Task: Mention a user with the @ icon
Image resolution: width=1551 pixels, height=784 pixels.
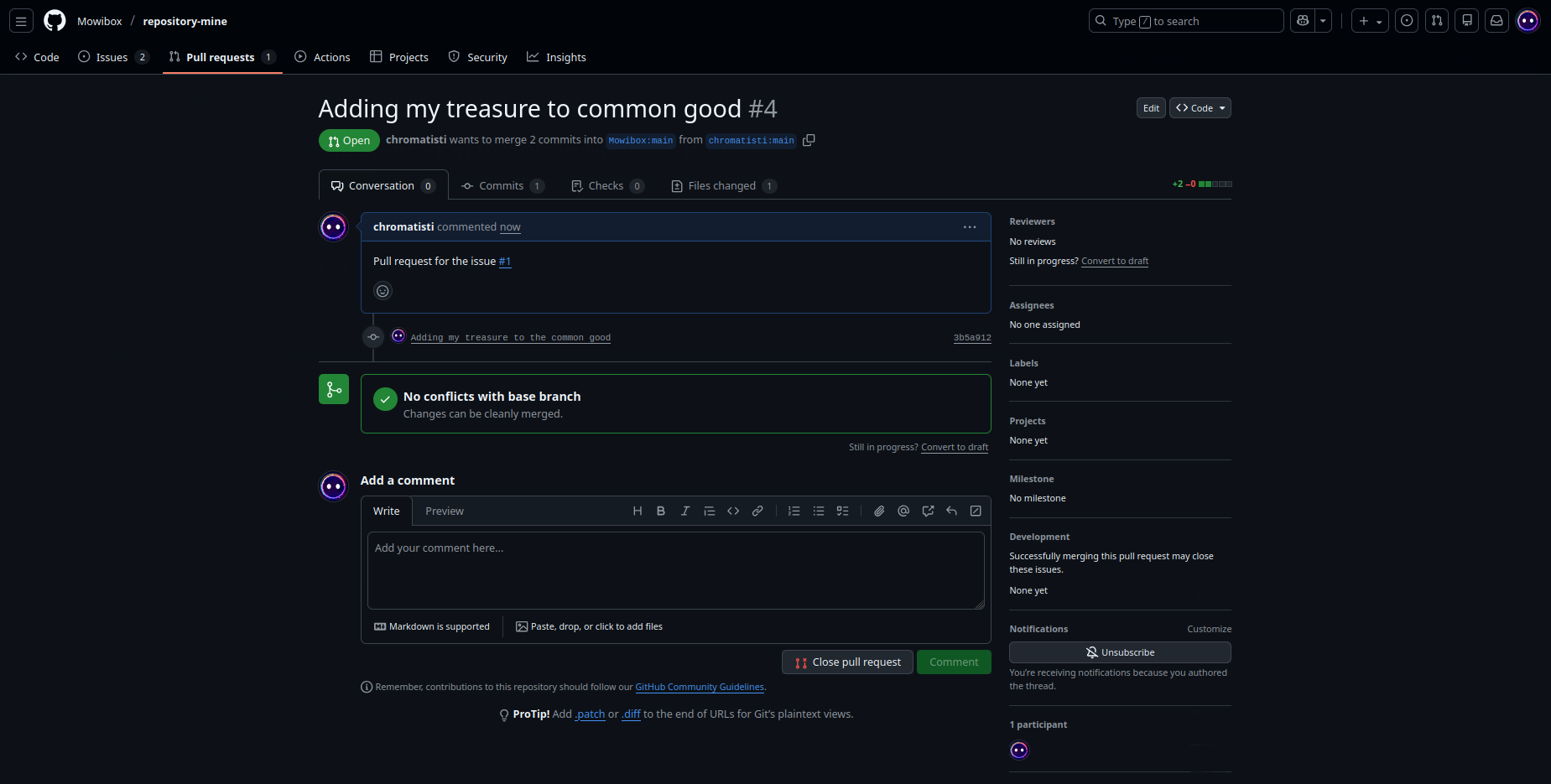Action: (903, 511)
